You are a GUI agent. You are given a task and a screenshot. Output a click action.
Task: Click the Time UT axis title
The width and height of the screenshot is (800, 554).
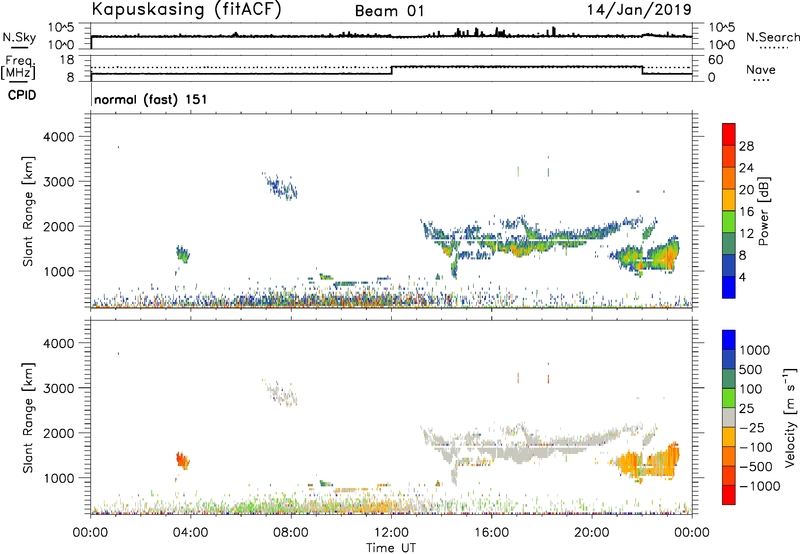pyautogui.click(x=391, y=548)
